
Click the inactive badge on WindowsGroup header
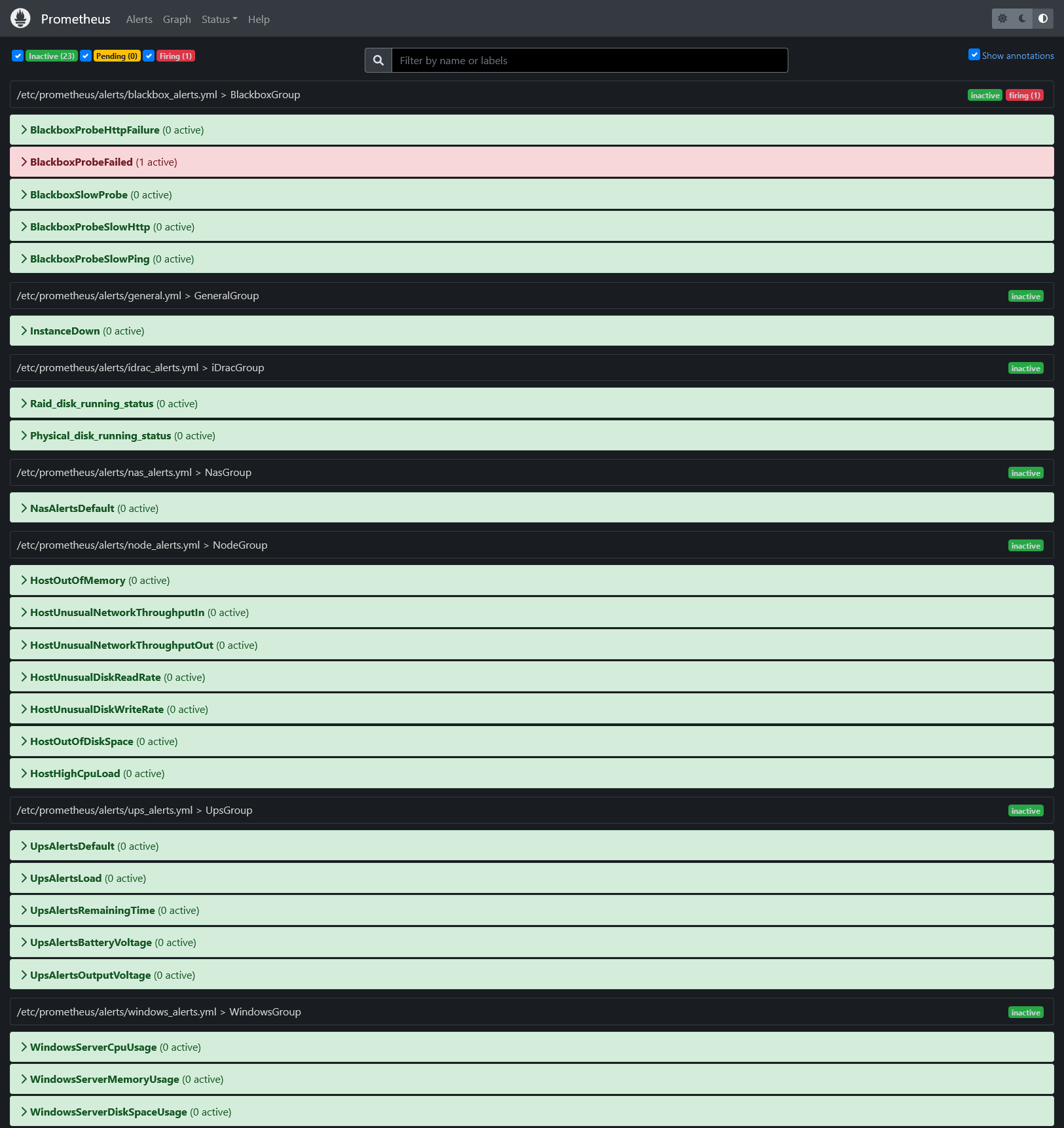tap(1025, 1013)
